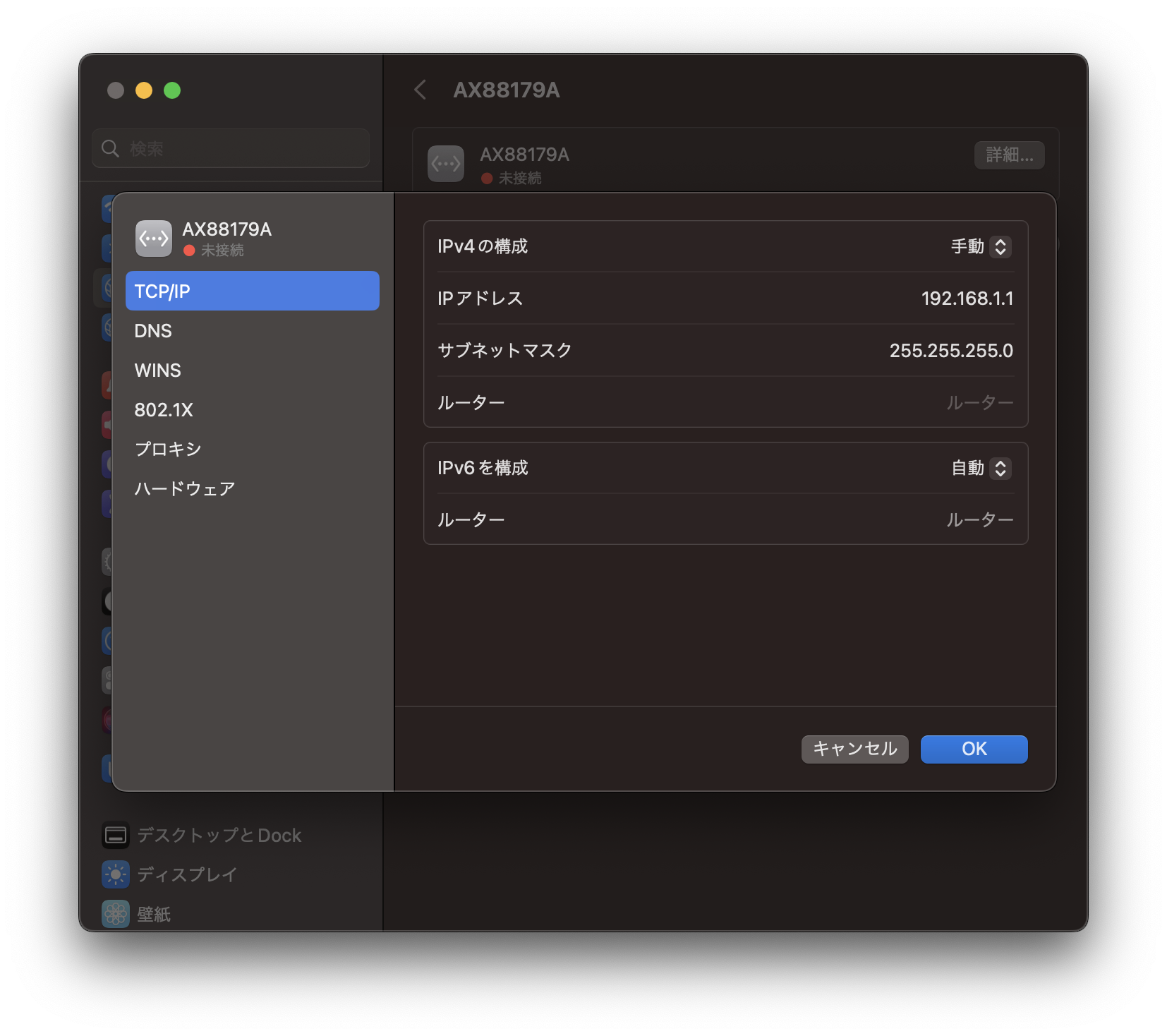Click the IP アドレス field showing 192.168.1.1
Screen dimensions: 1167x1036
pos(969,298)
